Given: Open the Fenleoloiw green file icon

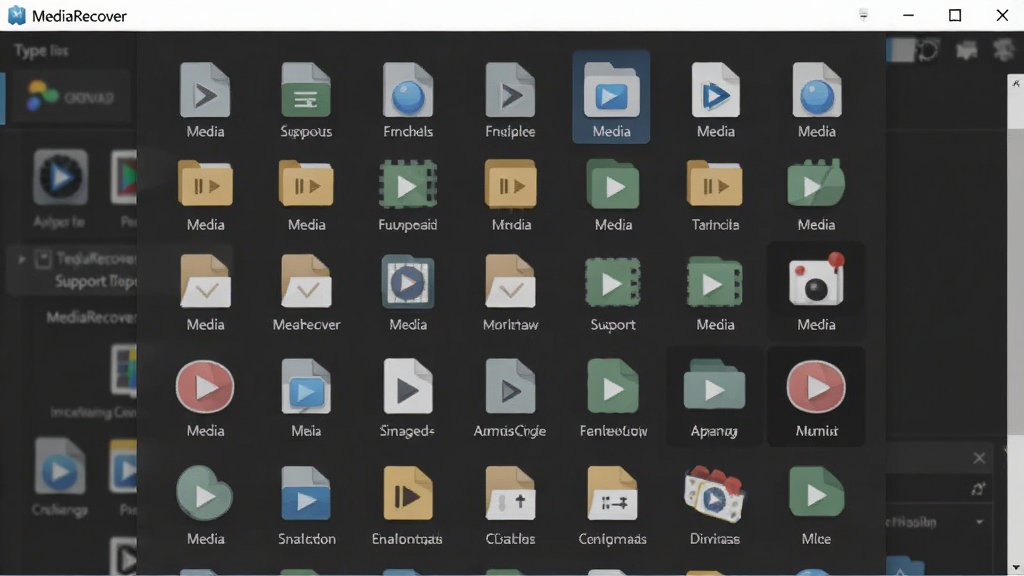Looking at the screenshot, I should [x=613, y=386].
